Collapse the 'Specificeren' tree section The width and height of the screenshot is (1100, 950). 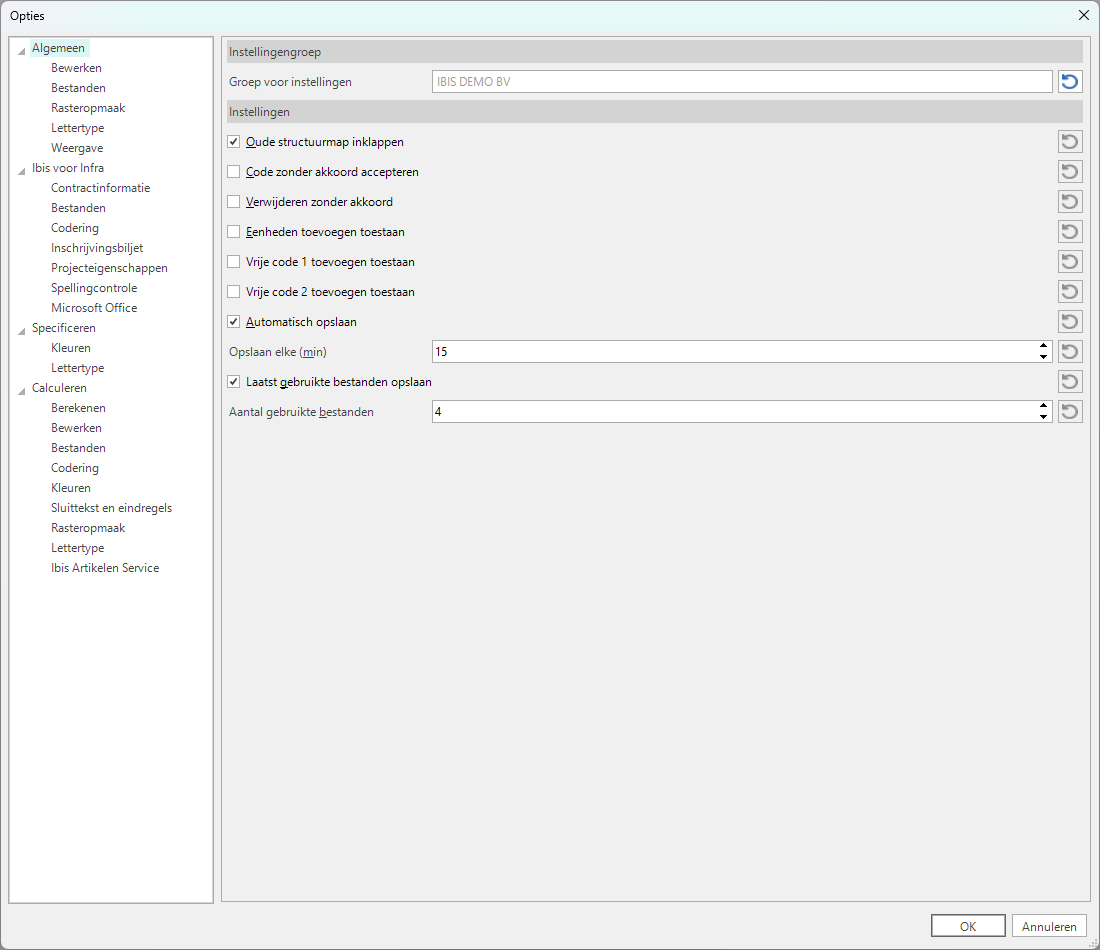tap(22, 329)
